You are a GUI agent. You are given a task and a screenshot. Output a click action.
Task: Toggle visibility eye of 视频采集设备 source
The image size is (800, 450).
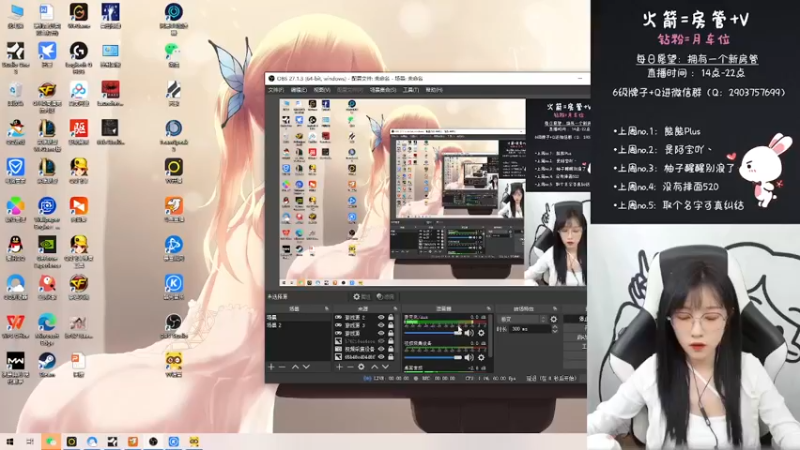[381, 349]
